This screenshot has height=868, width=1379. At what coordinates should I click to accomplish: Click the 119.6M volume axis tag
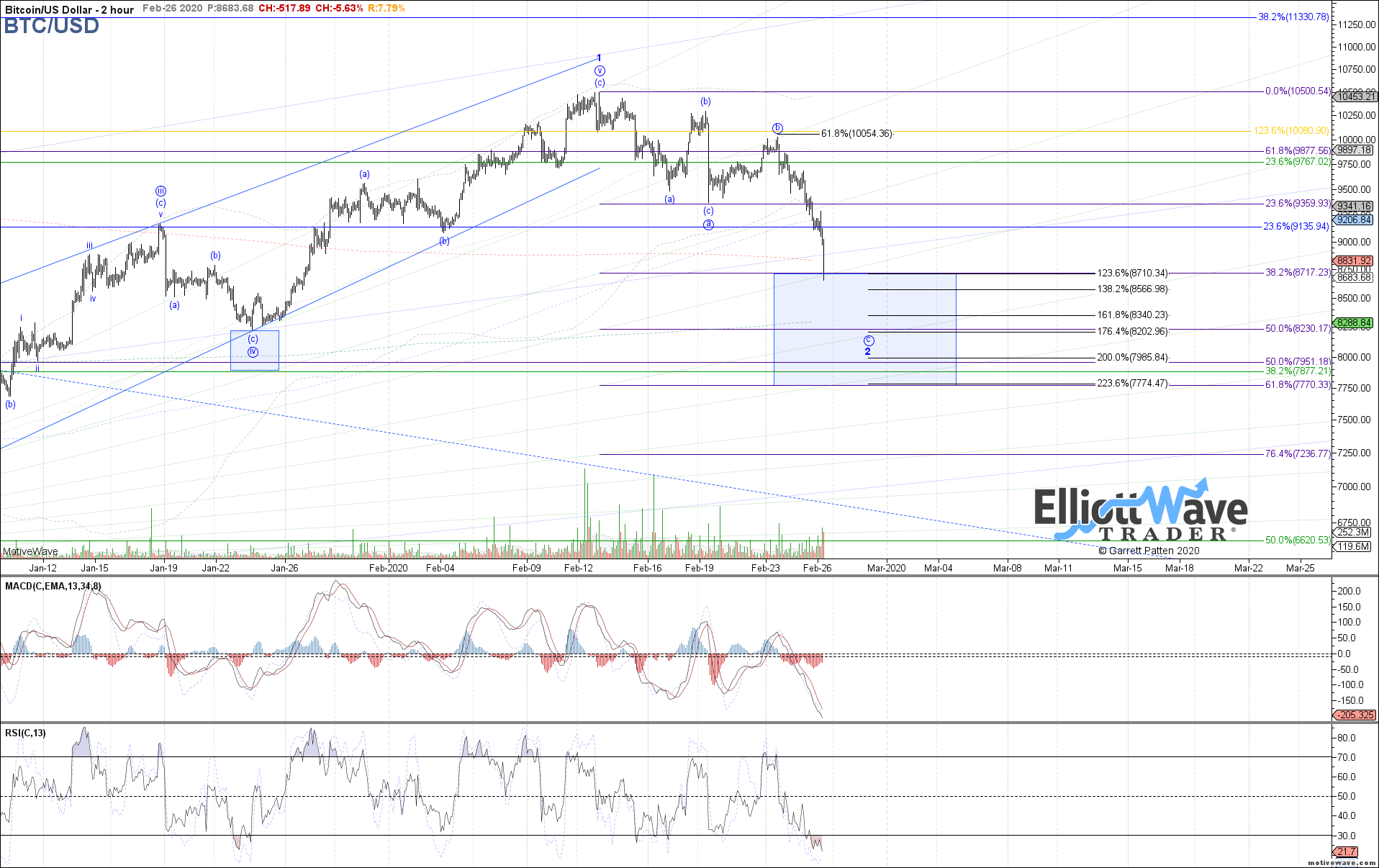pyautogui.click(x=1353, y=547)
